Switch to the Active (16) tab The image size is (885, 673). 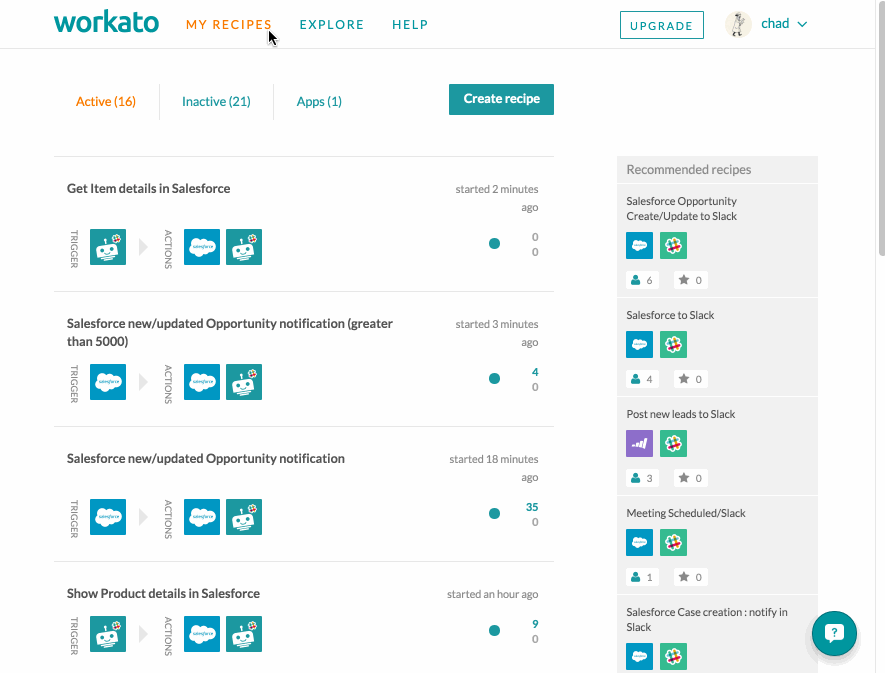106,102
